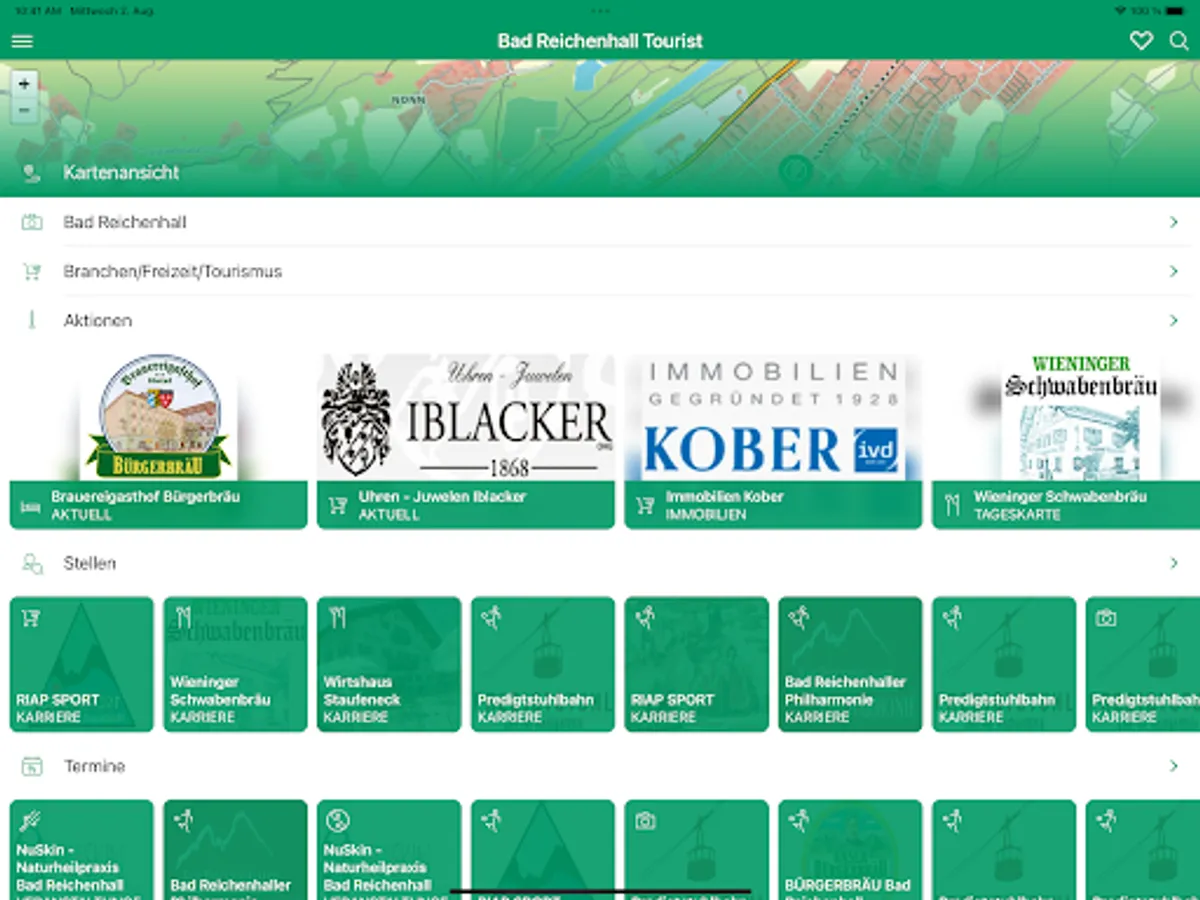Open the Bad Reichenhall row
The width and height of the screenshot is (1200, 900).
click(600, 222)
